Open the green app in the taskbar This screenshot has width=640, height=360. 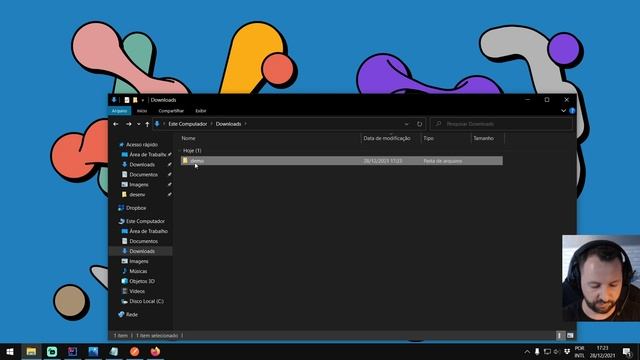point(52,351)
